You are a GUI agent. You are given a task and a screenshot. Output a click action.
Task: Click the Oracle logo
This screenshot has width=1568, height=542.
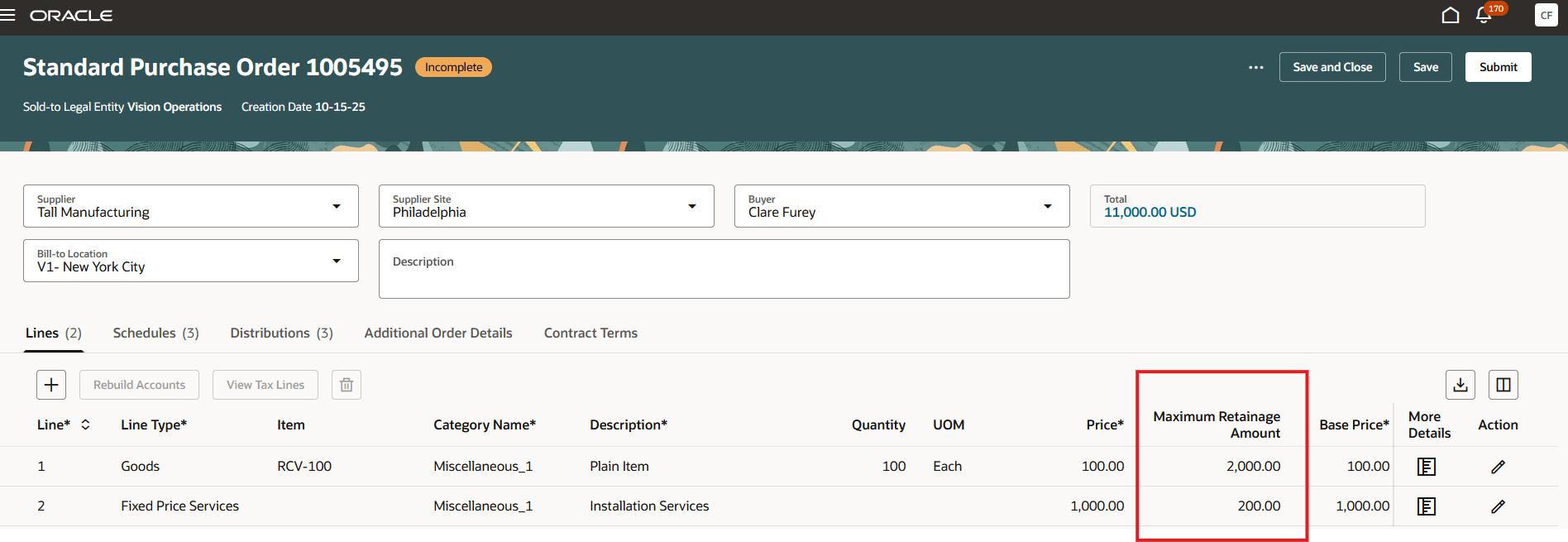click(71, 16)
